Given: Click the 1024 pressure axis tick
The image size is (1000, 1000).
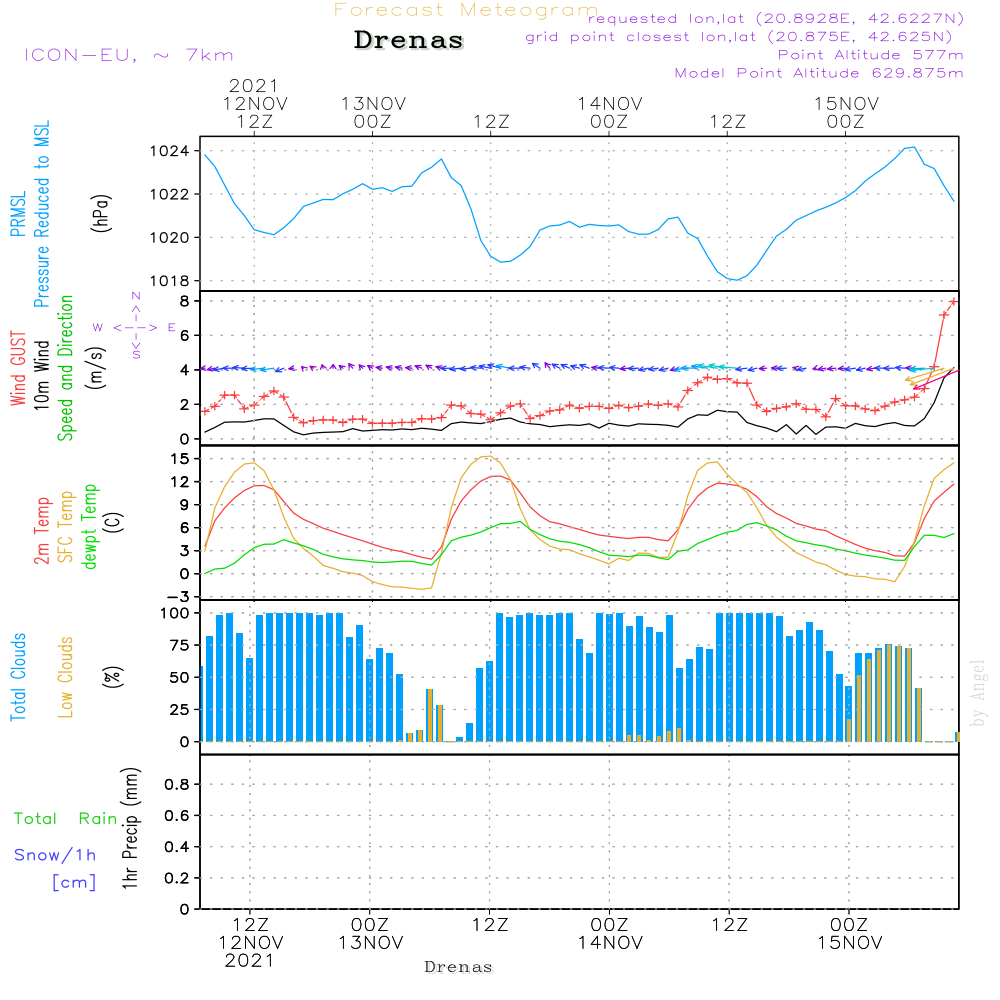Looking at the screenshot, I should (x=170, y=151).
